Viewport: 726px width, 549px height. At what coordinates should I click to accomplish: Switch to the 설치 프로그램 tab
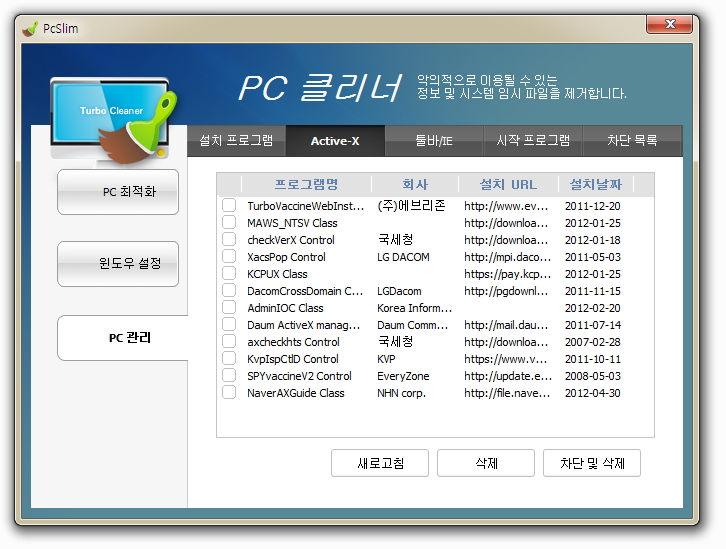click(x=236, y=141)
